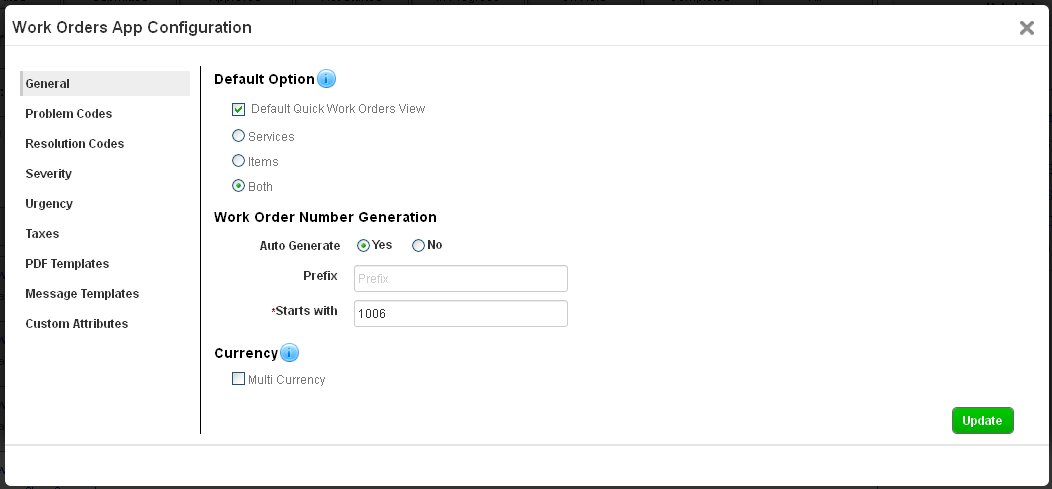Open the General settings section
The width and height of the screenshot is (1052, 489).
(x=48, y=84)
